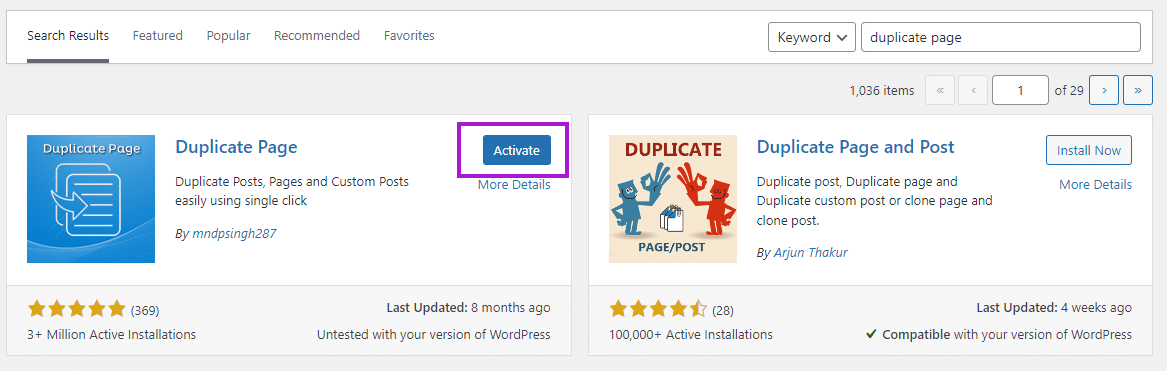Select 'Untested with your version of WordPress'
This screenshot has height=371, width=1167.
pyautogui.click(x=434, y=334)
